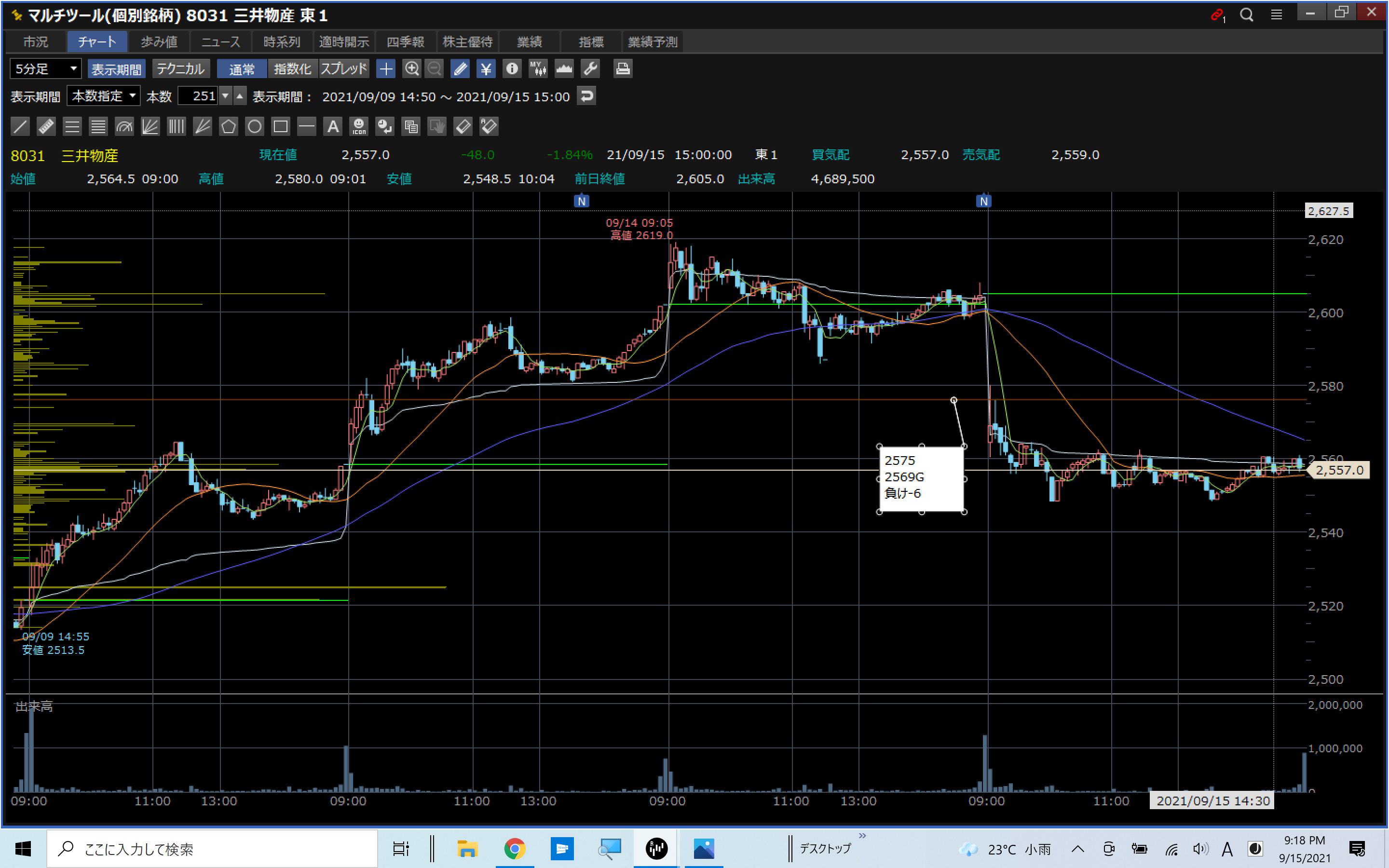Select the pentagon shape drawing tool
Screen dimensions: 1389x868
228,126
